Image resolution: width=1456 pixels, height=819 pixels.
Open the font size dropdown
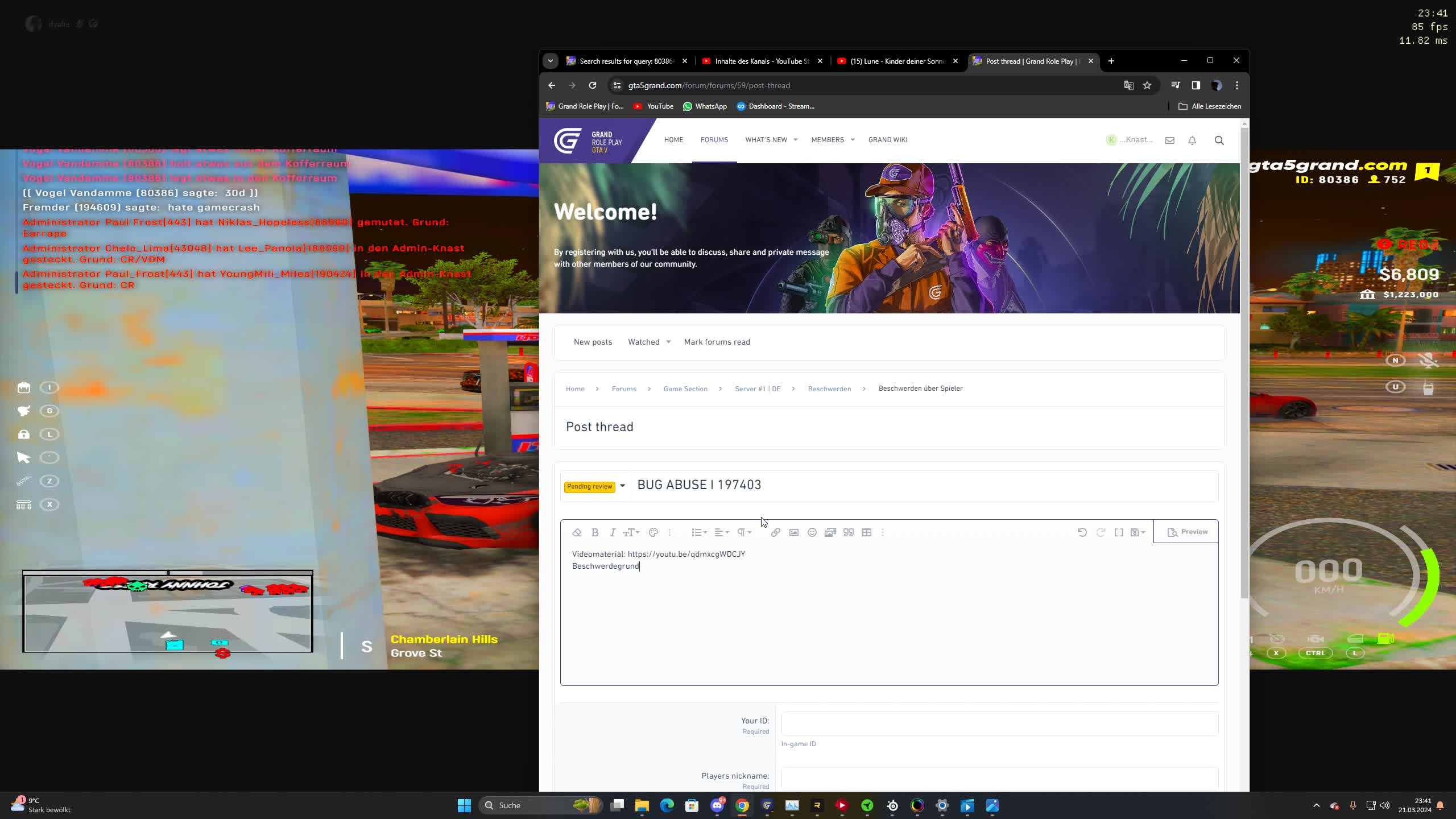[x=631, y=532]
